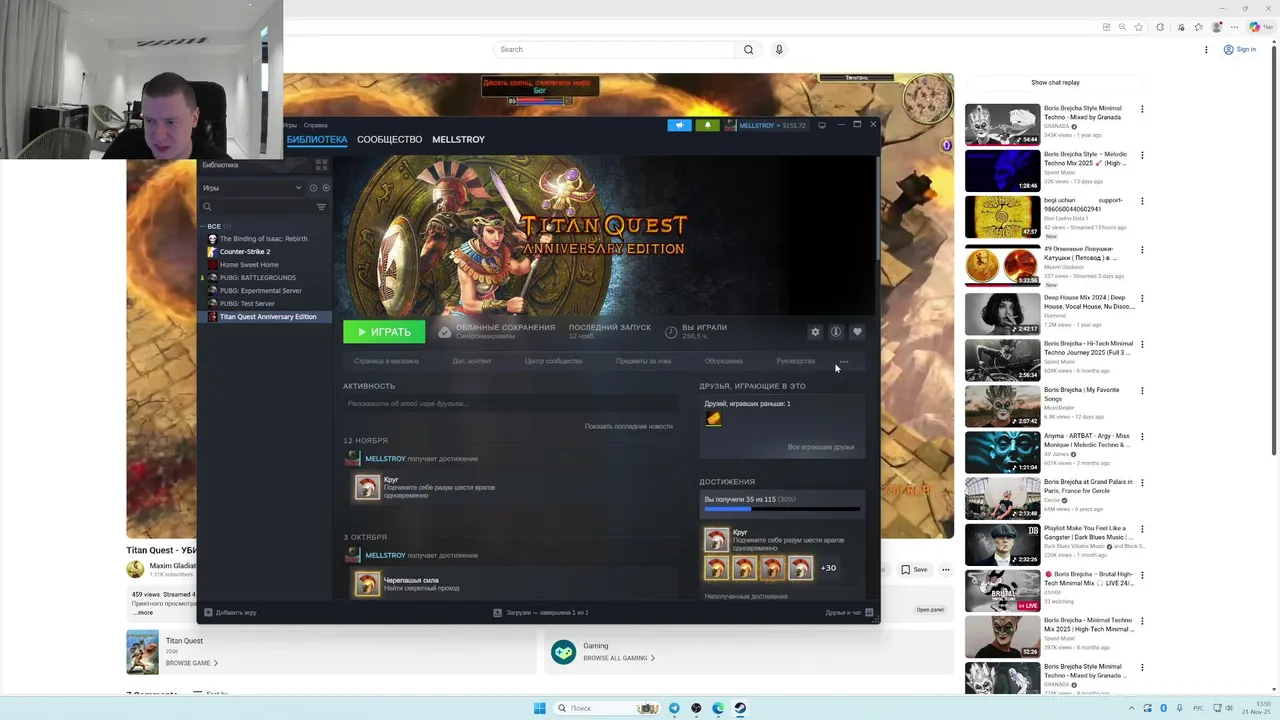The height and width of the screenshot is (720, 1280).
Task: Open options for Deep House Mix 2024 video
Action: click(x=1142, y=299)
